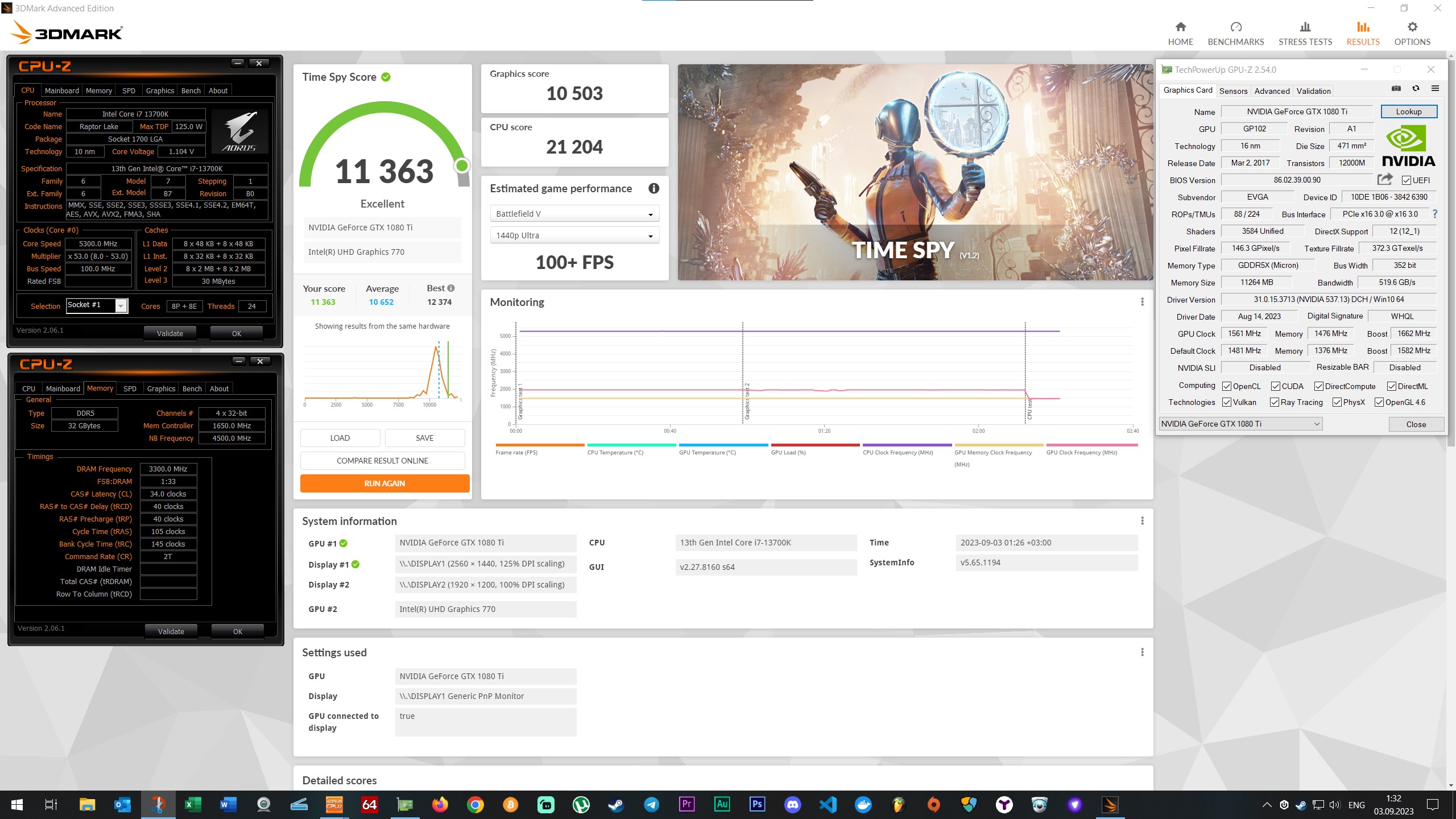Open CPU-Z Socket #1 selection dropdown
The width and height of the screenshot is (1456, 819).
click(x=97, y=305)
